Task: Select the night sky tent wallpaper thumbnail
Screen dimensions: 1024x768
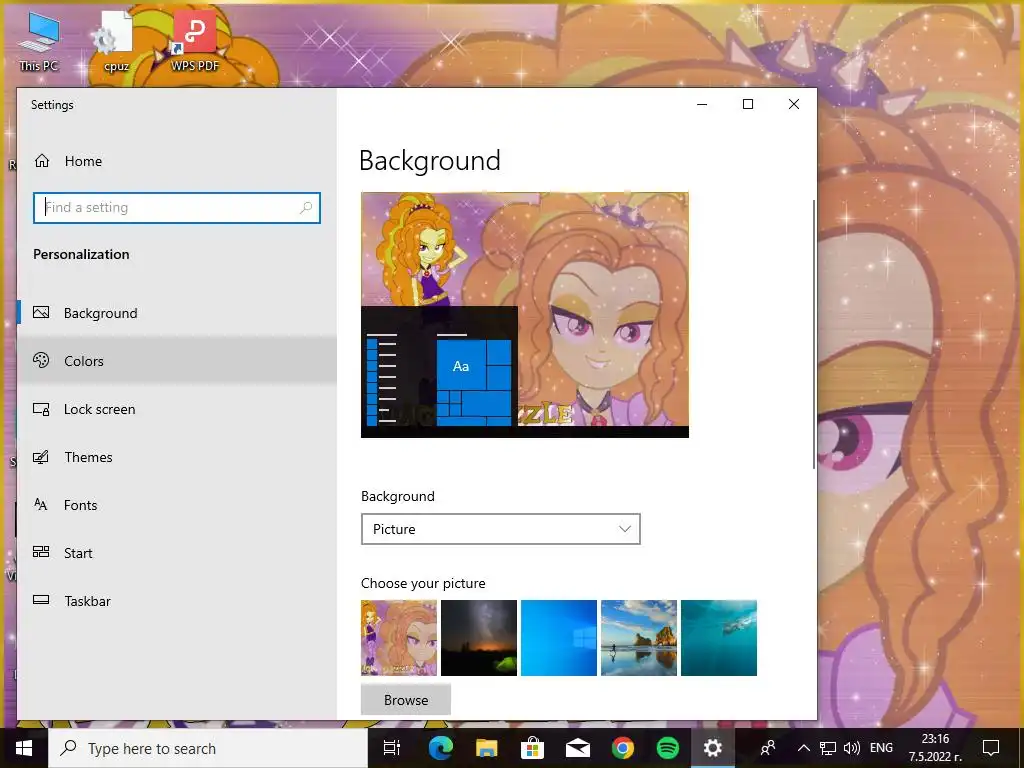Action: pos(479,638)
